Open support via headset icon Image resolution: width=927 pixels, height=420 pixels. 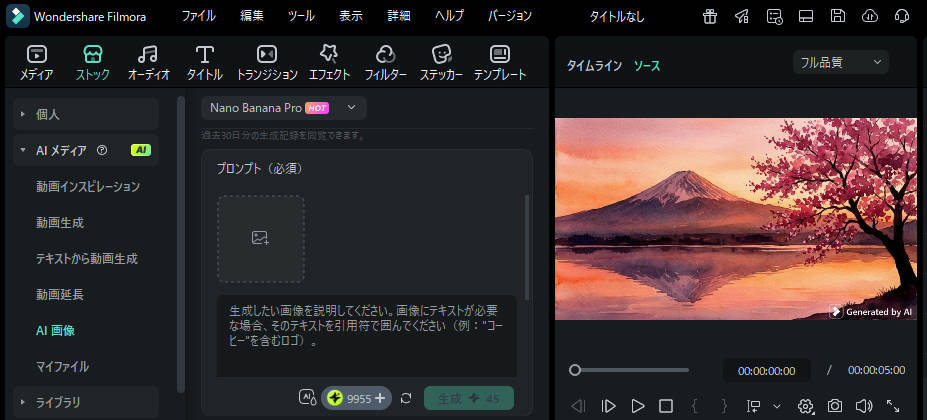point(902,16)
